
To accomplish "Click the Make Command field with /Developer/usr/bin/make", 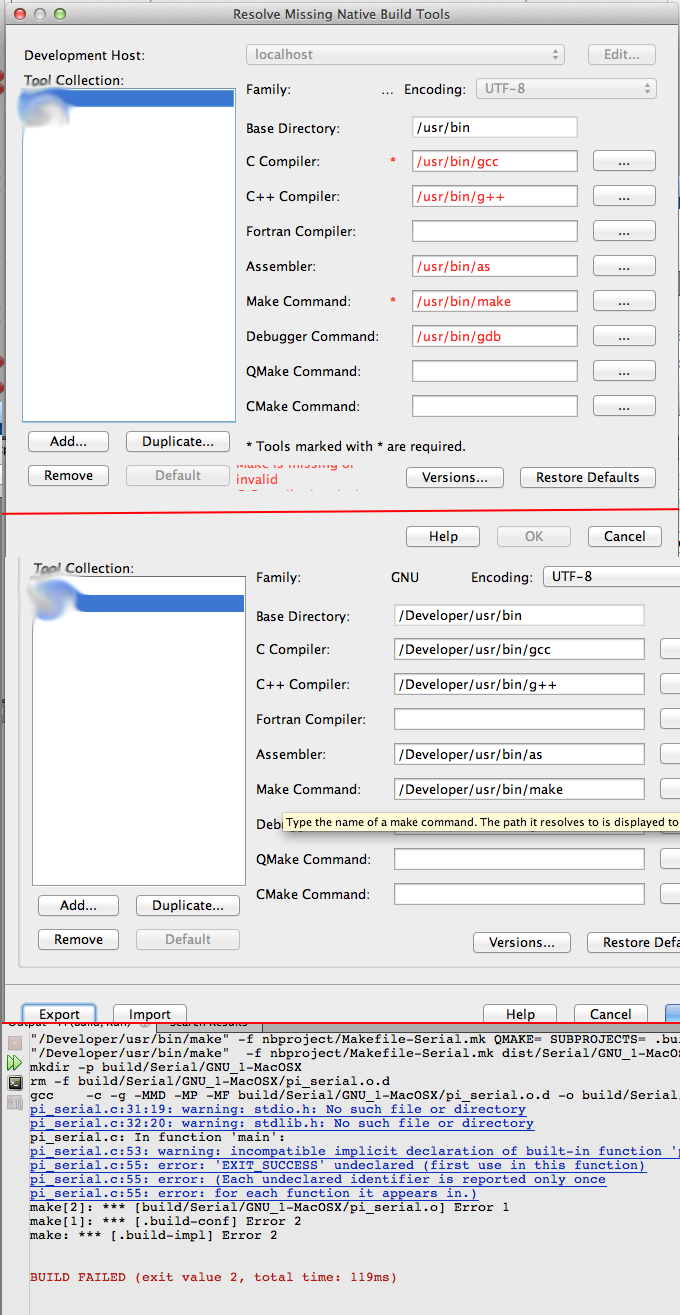I will tap(519, 789).
